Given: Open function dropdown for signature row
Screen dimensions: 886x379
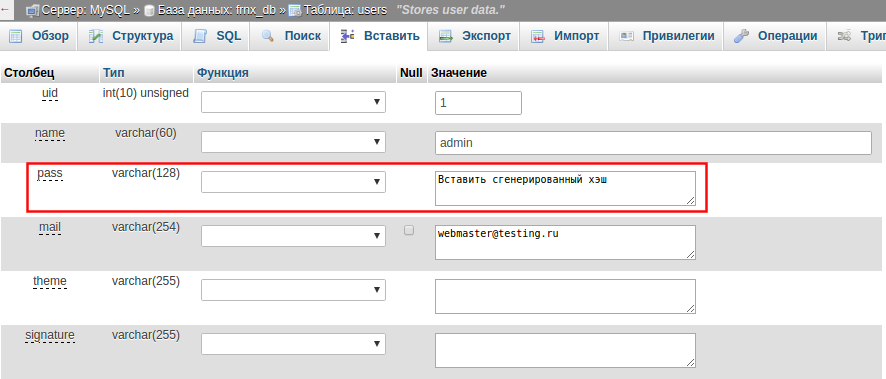Looking at the screenshot, I should tap(293, 344).
